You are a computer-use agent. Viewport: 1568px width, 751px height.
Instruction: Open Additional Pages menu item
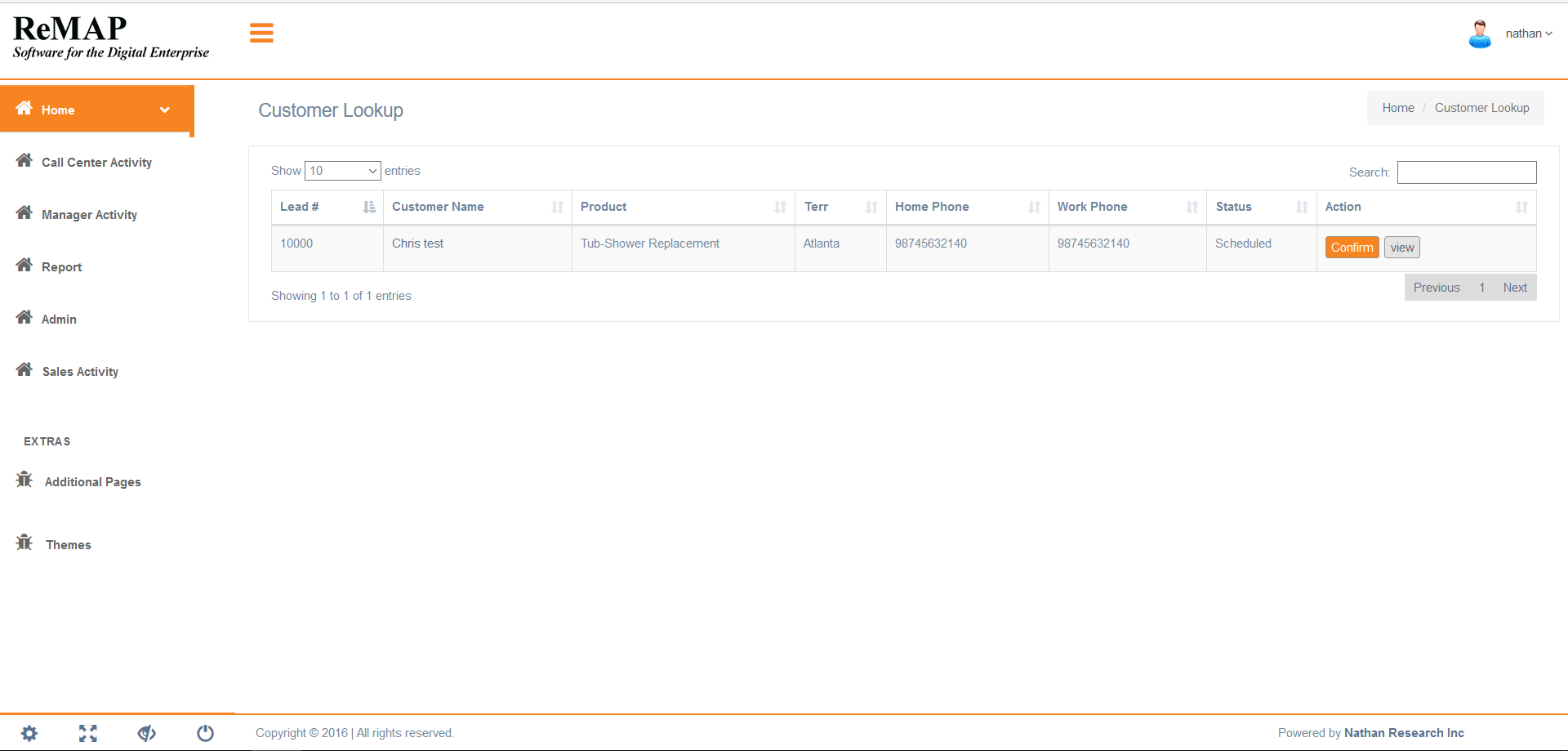click(92, 481)
